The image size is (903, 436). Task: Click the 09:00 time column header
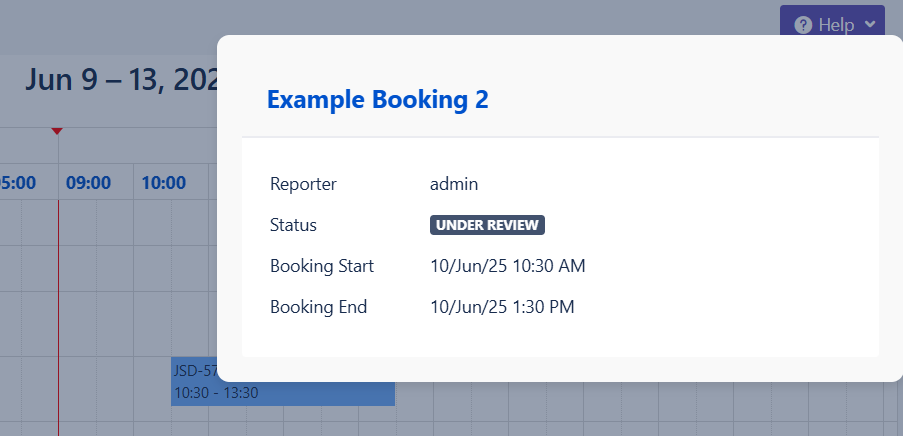[88, 183]
